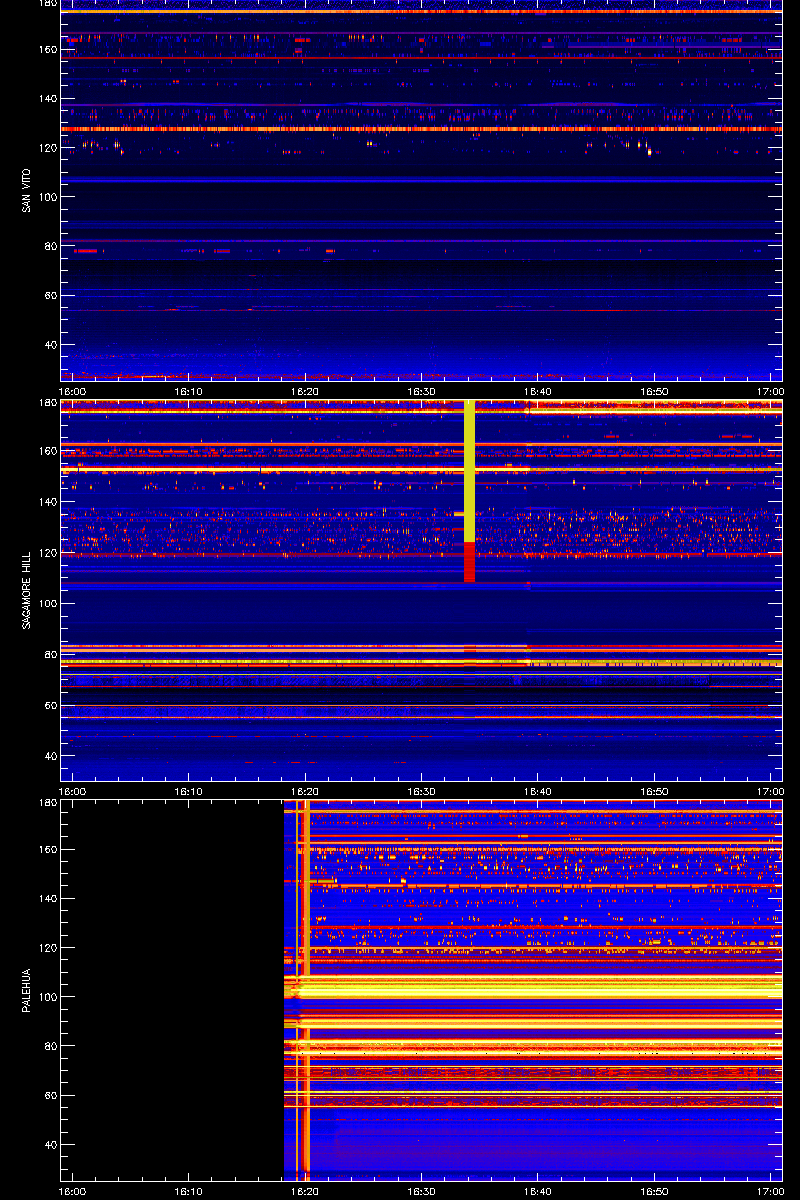The image size is (800, 1200).
Task: Click 16:30 under the Palehua panel
Action: 422,1192
